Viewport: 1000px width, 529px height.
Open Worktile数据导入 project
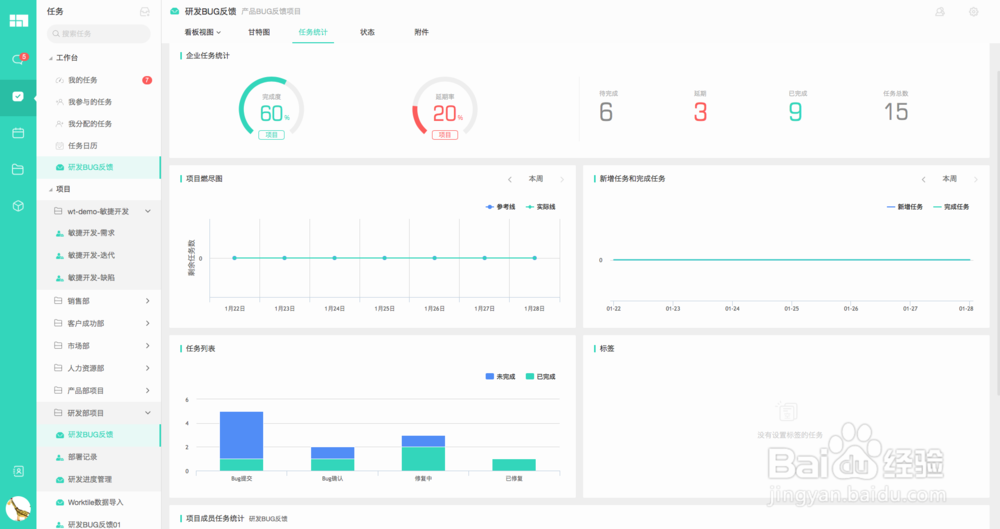tap(98, 502)
